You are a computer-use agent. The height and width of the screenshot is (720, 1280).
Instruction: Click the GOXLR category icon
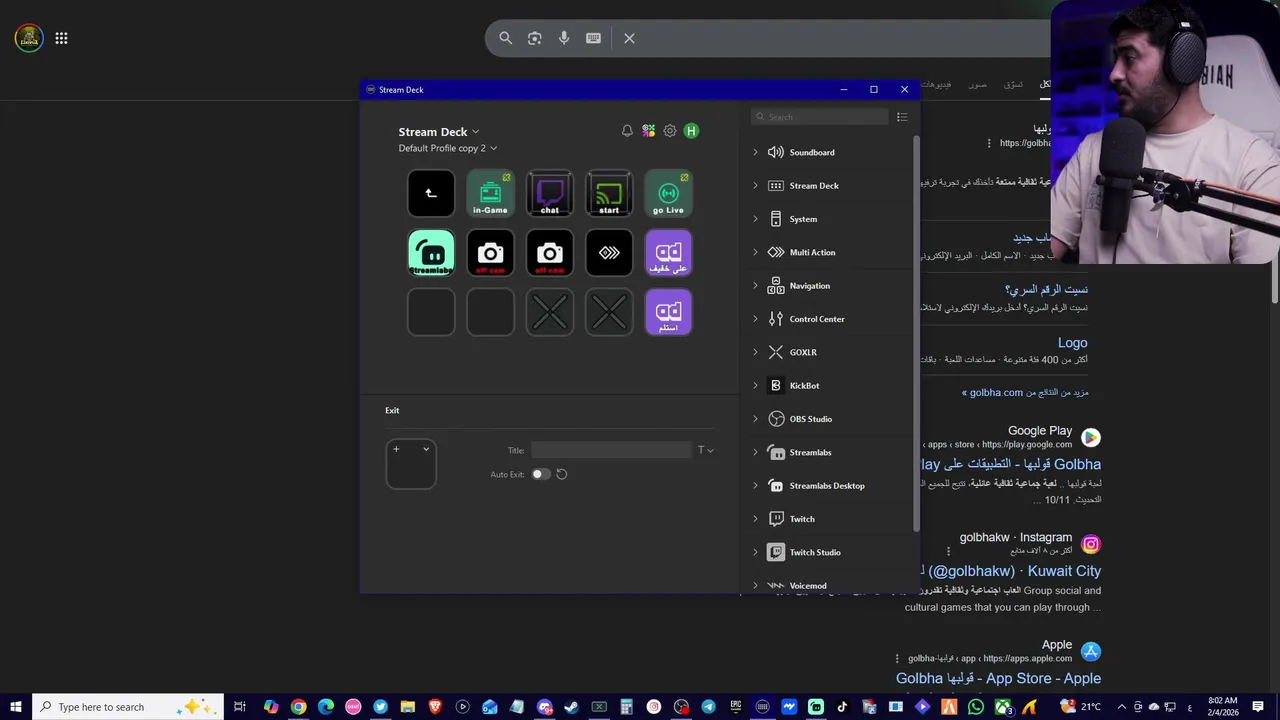pyautogui.click(x=775, y=352)
